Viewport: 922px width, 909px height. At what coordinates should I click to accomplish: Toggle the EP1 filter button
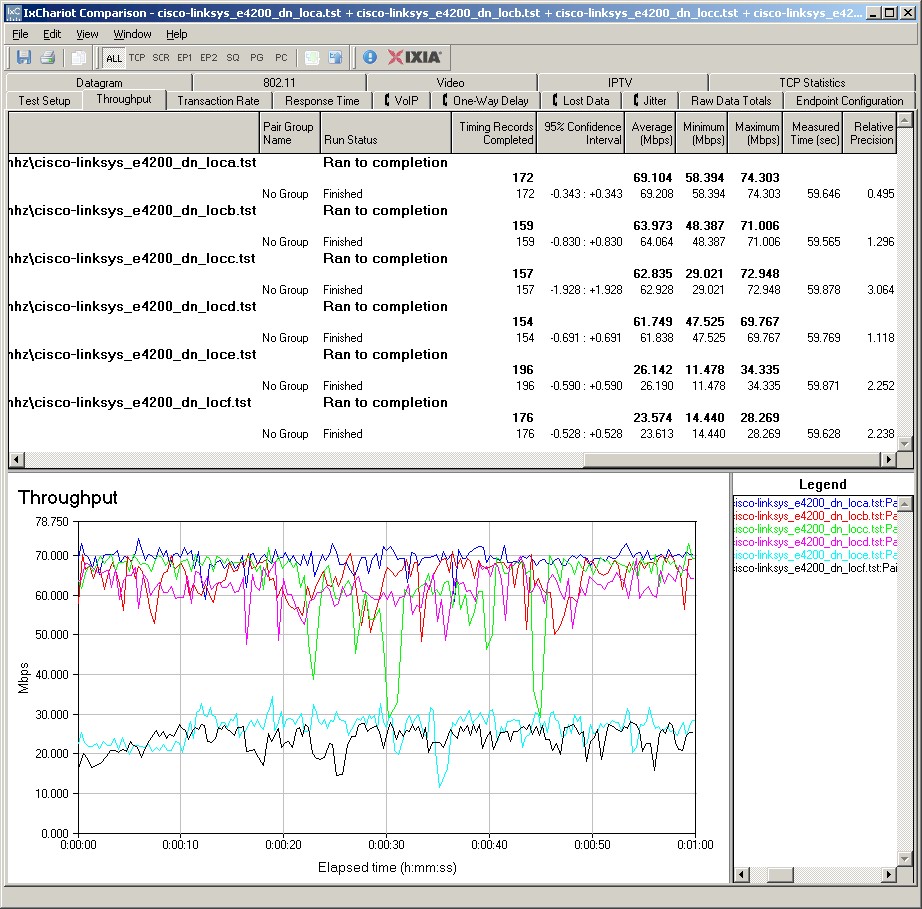185,58
